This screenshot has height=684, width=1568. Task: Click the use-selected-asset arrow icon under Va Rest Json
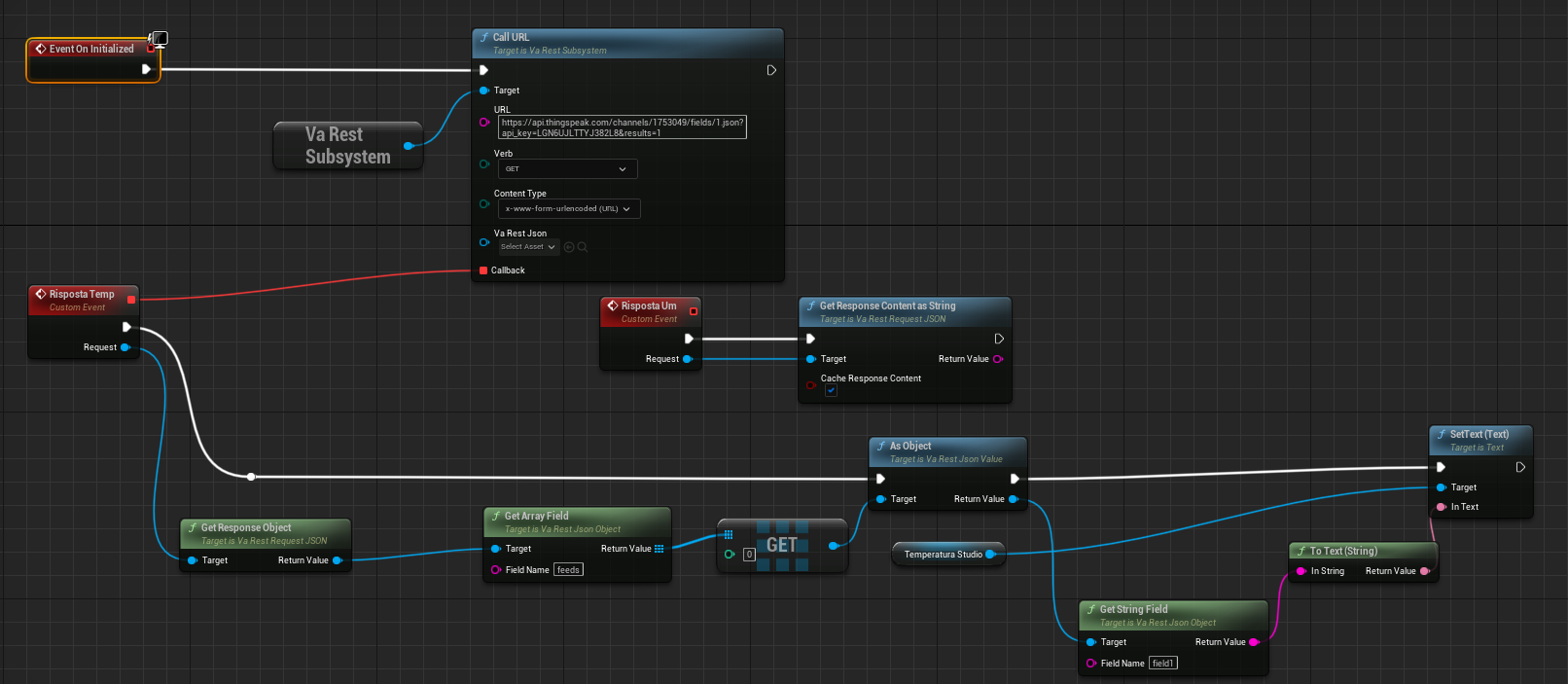pos(569,247)
